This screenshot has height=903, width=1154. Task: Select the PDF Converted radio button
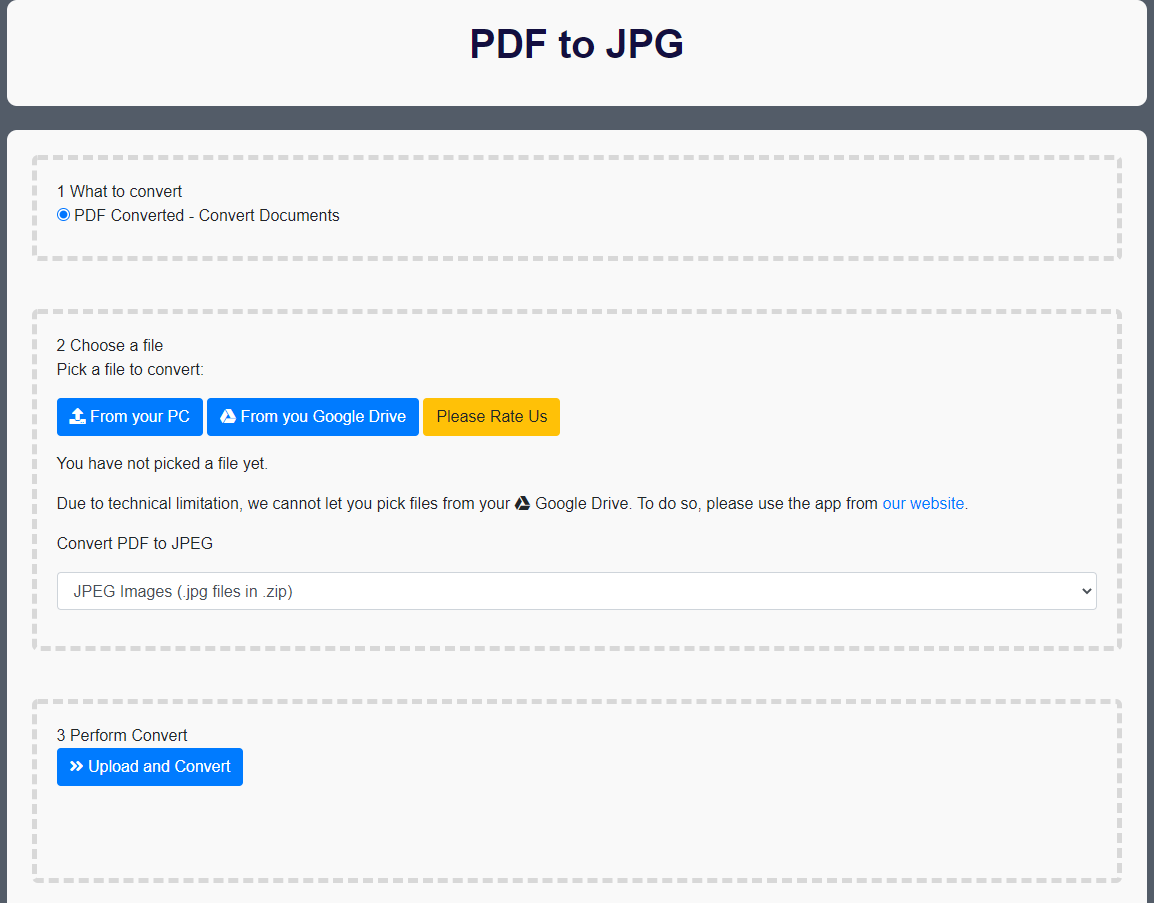[64, 215]
